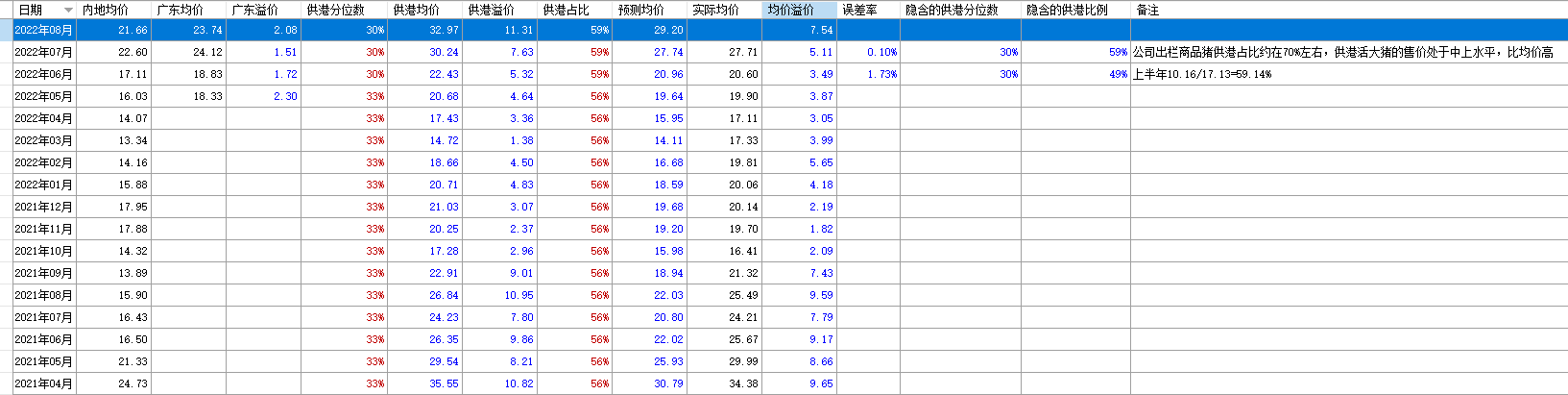Select the 备注 column header

pos(1349,10)
